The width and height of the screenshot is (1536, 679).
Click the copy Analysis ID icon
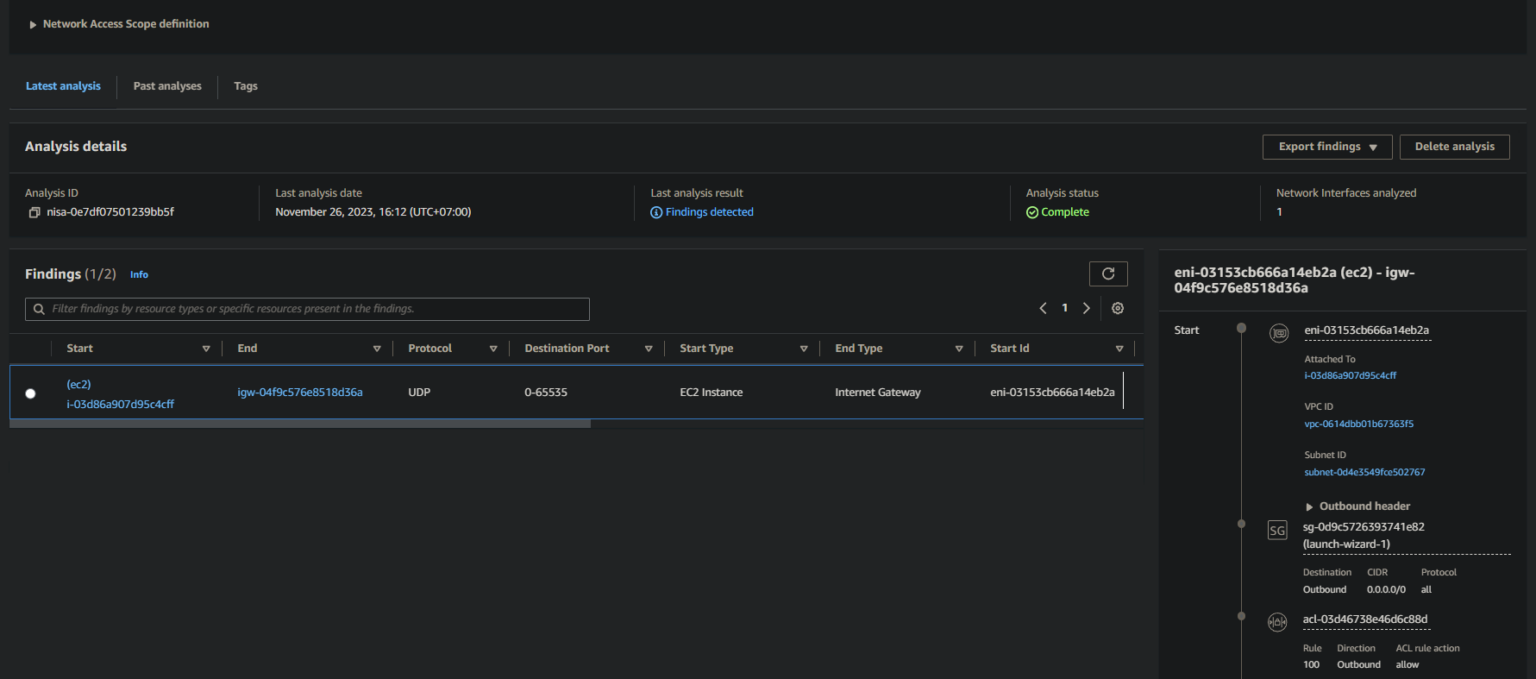[x=34, y=212]
